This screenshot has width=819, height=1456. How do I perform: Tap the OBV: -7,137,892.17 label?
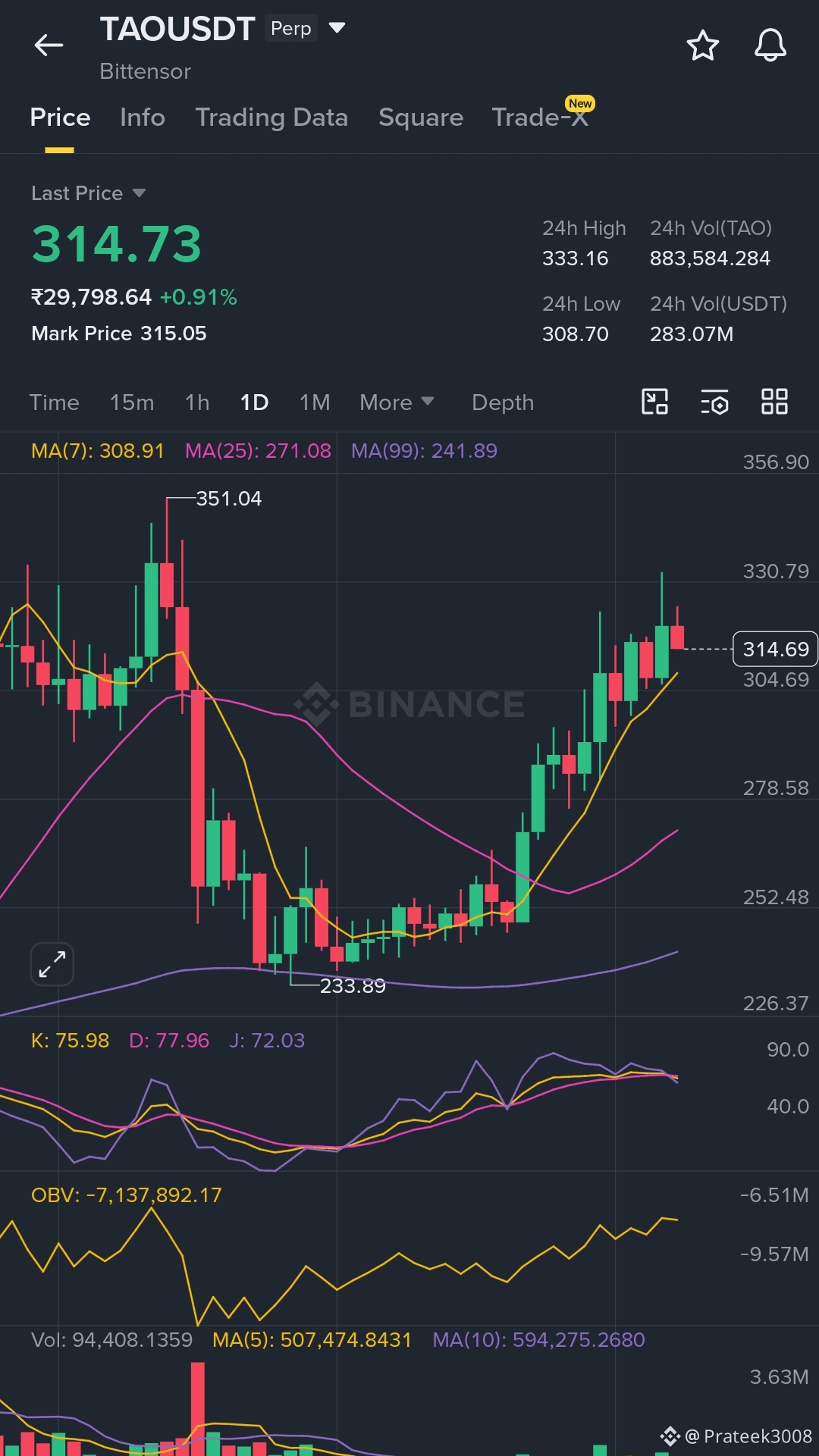(x=127, y=1195)
